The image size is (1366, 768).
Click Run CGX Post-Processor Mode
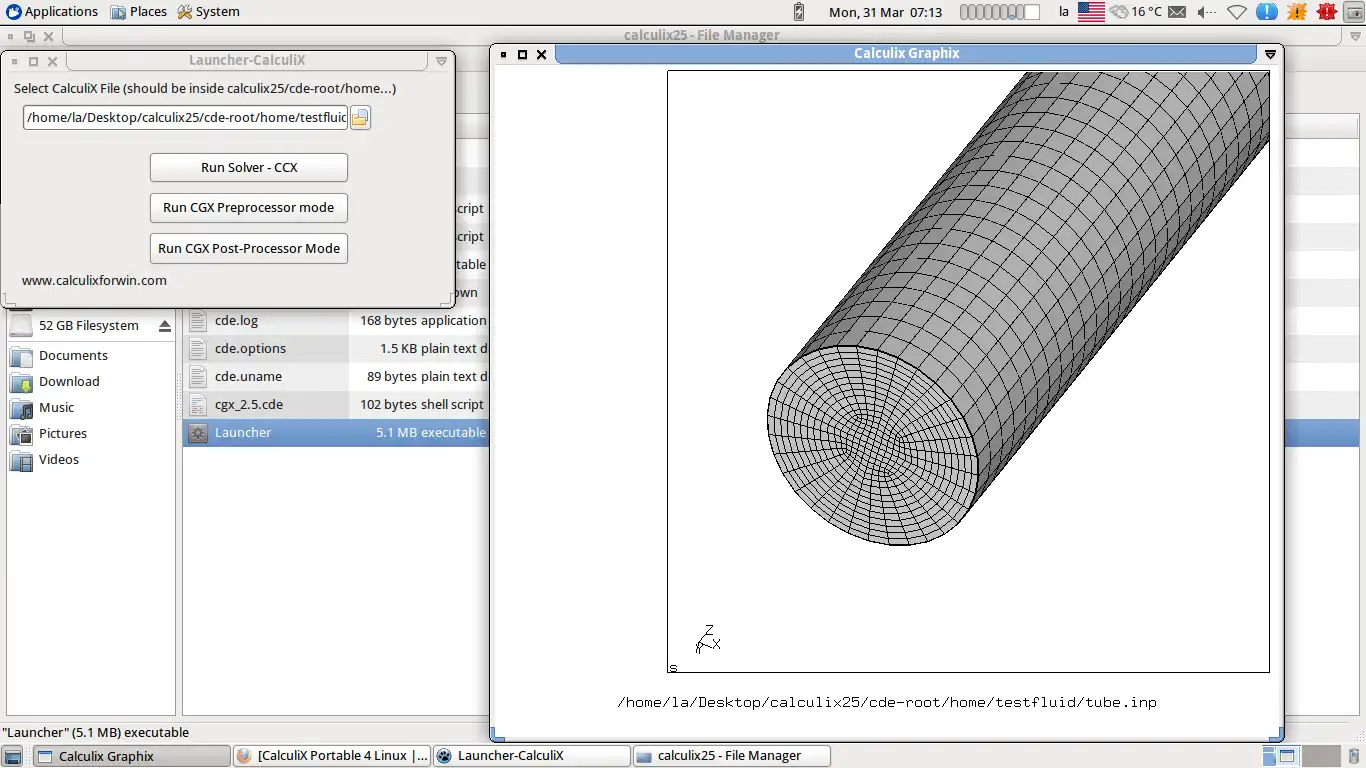[x=249, y=249]
